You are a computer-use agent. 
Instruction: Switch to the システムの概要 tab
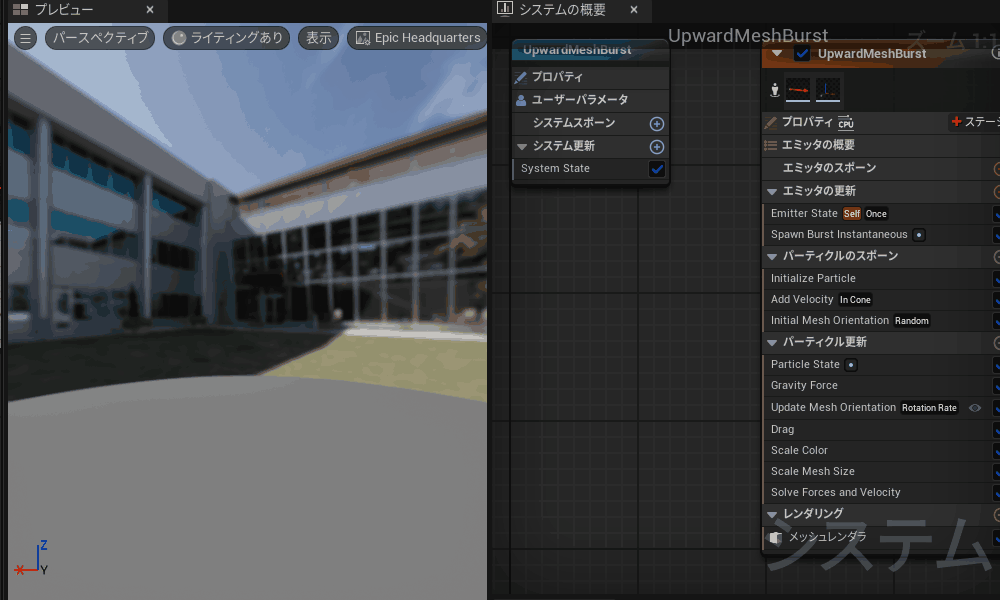click(561, 10)
